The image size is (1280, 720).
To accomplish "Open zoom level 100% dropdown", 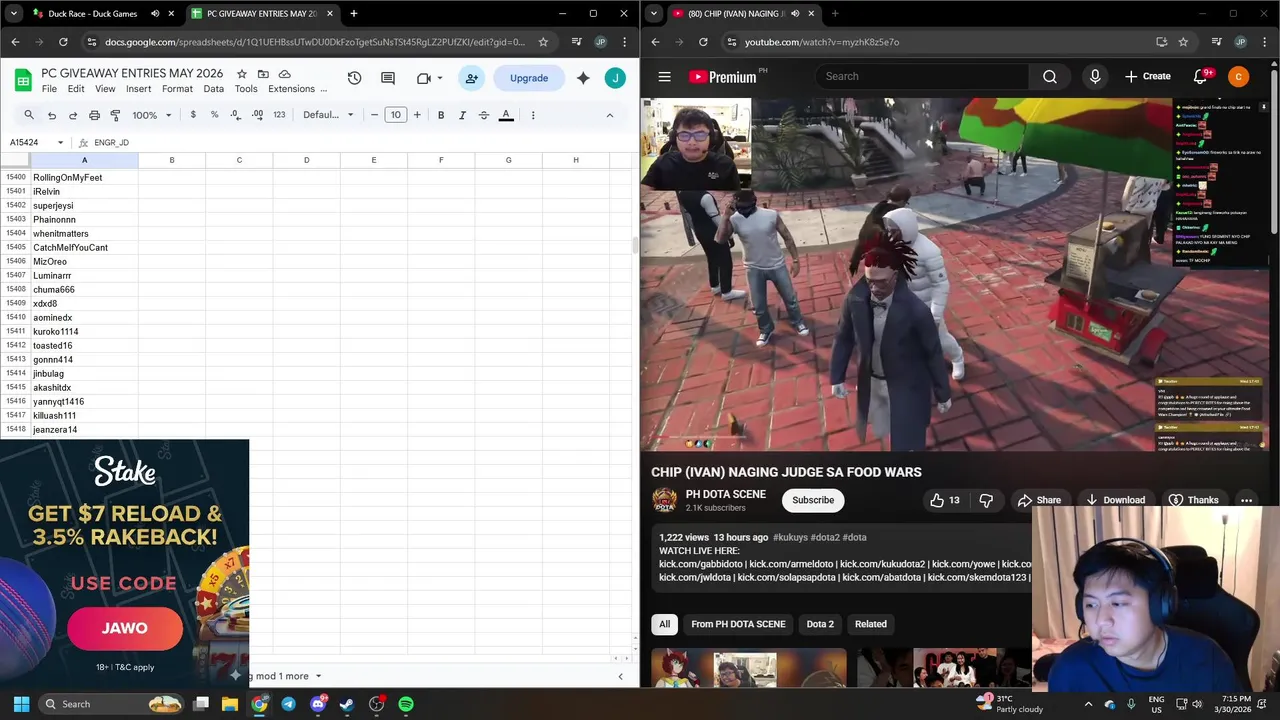I will point(152,115).
